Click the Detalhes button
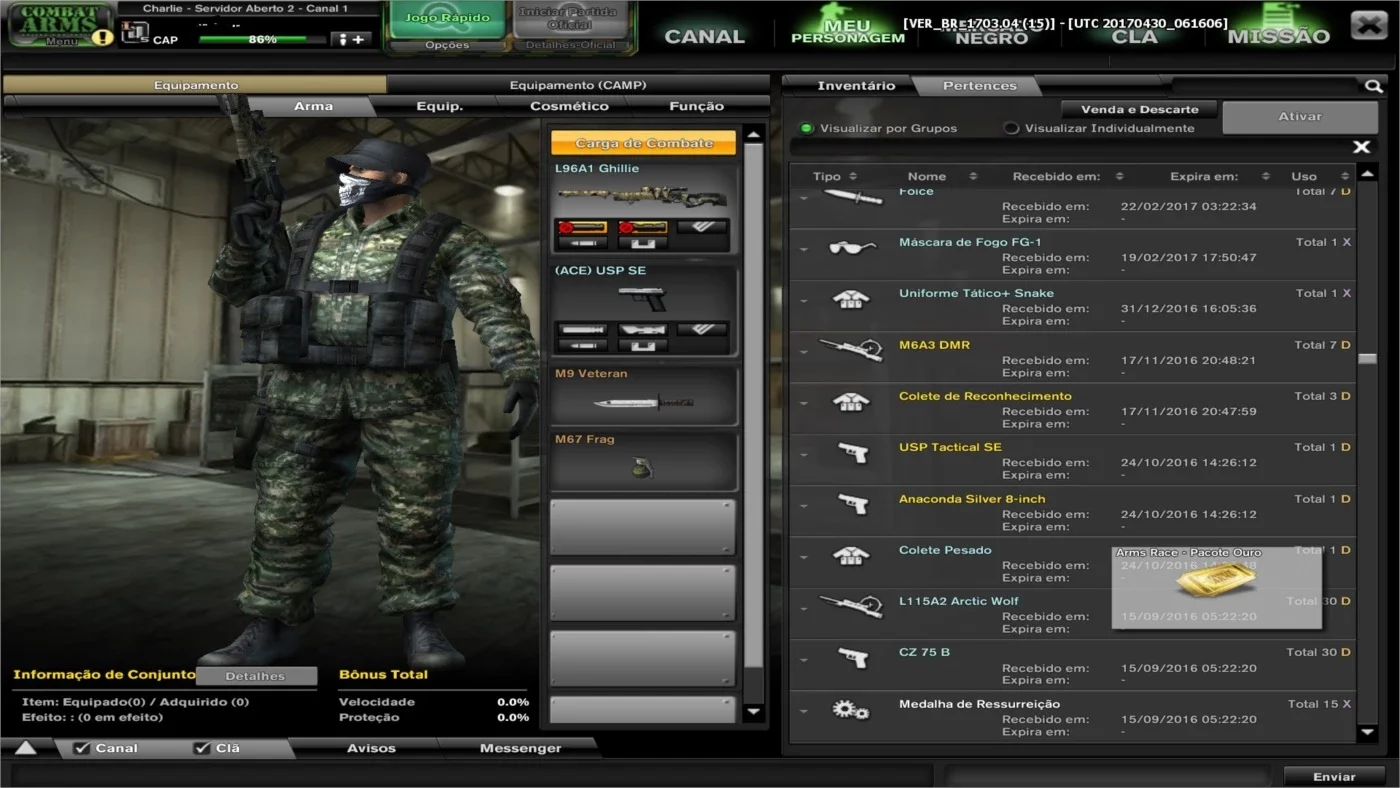 click(255, 676)
